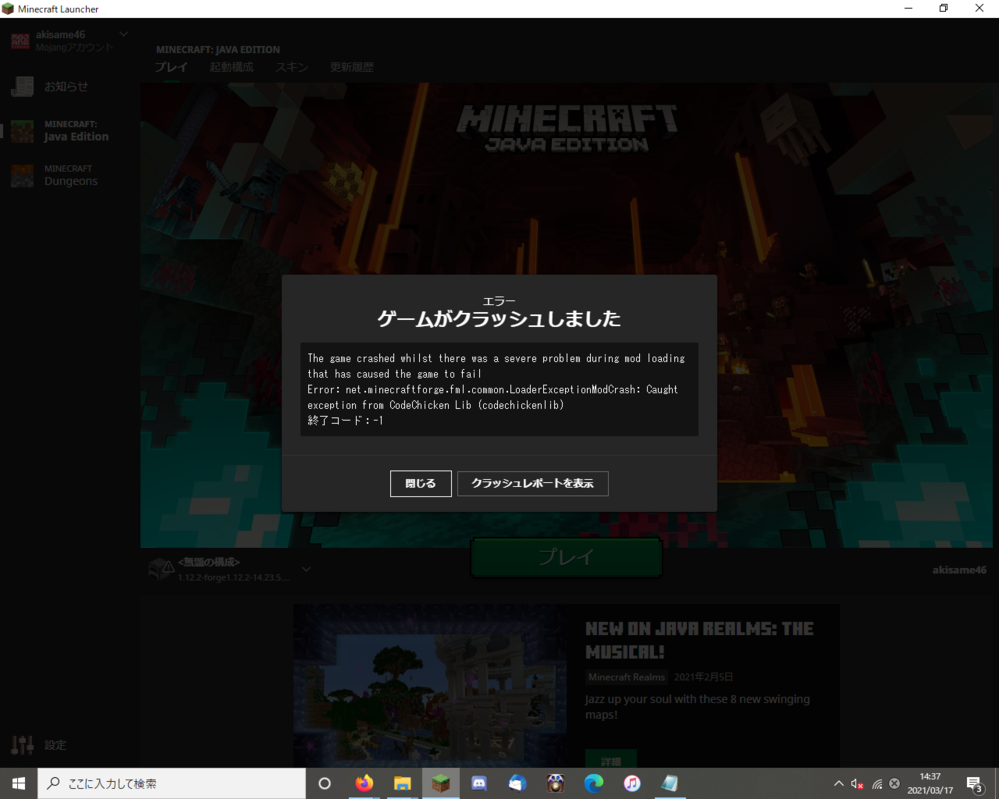Click the taskbar search field
This screenshot has height=799, width=999.
pos(172,783)
